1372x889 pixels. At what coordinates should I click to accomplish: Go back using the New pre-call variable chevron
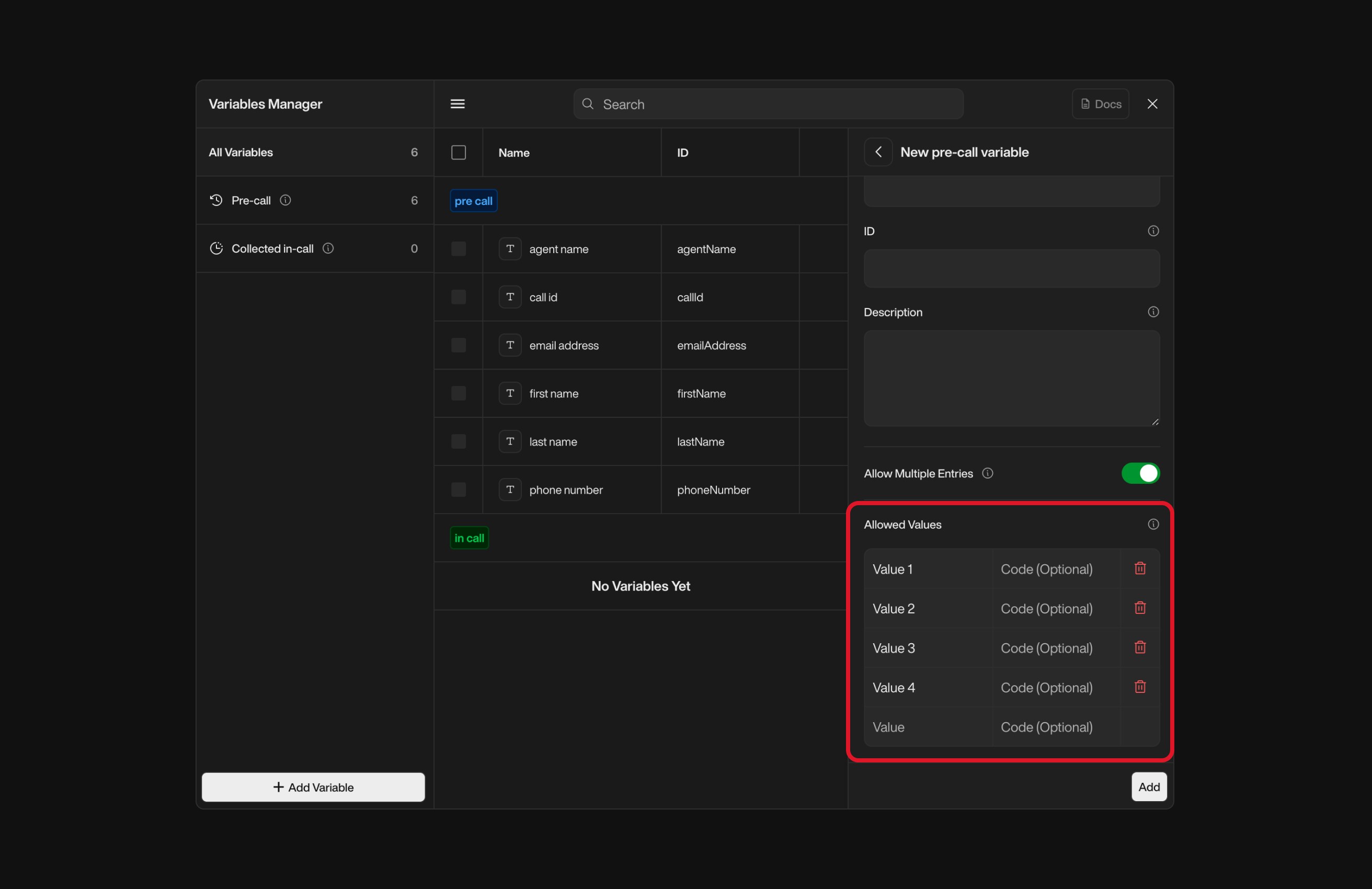pyautogui.click(x=878, y=152)
